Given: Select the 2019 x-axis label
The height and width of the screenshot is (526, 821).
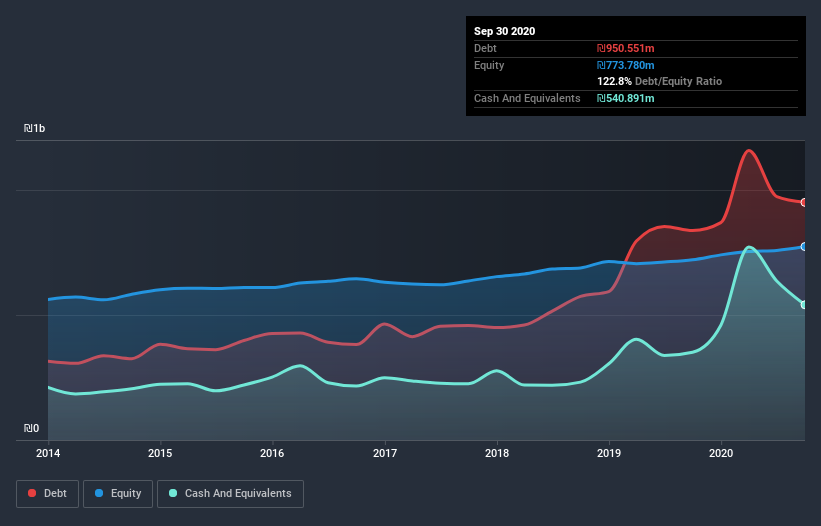Looking at the screenshot, I should pos(609,453).
